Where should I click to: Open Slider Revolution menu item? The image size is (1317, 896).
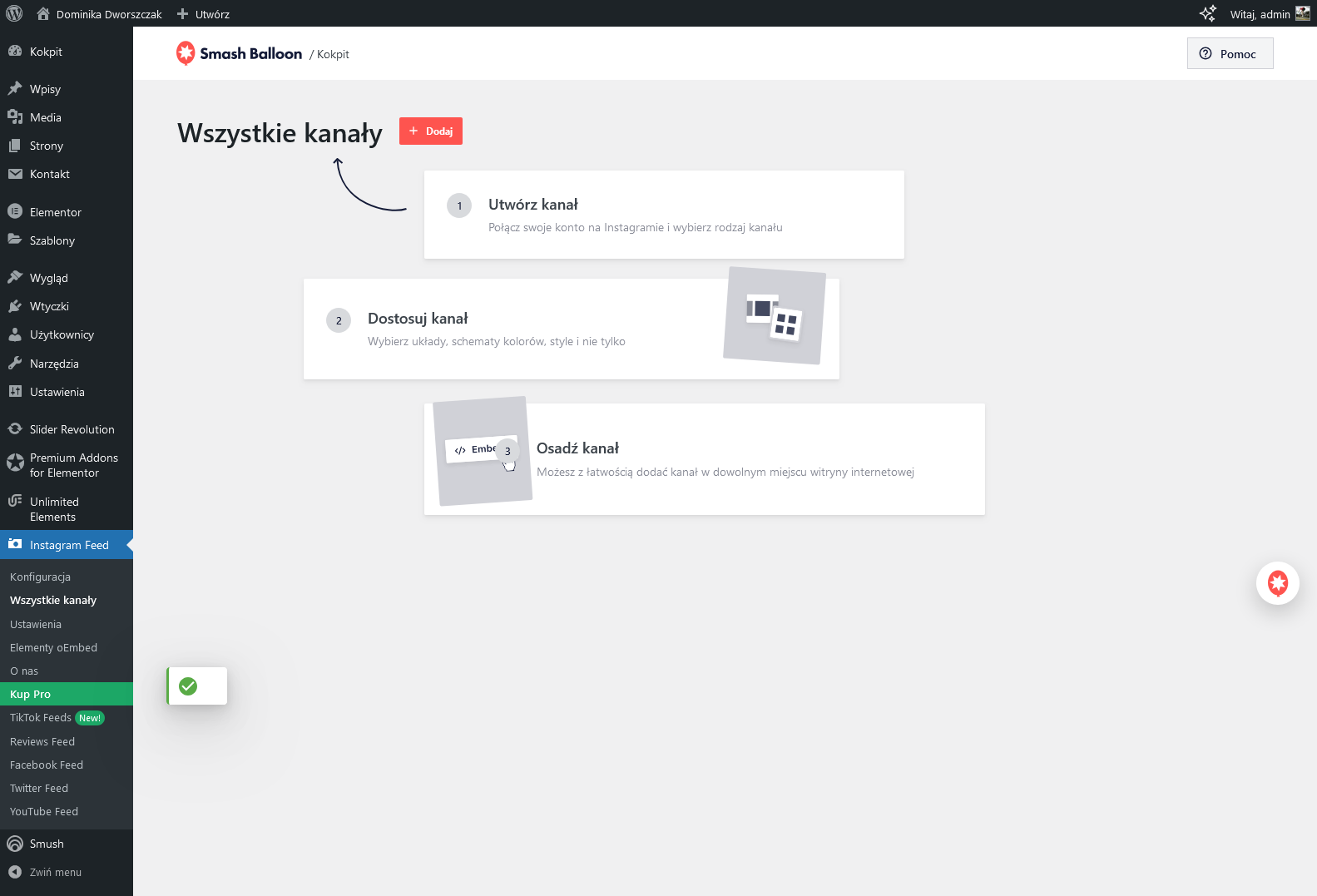(x=72, y=429)
